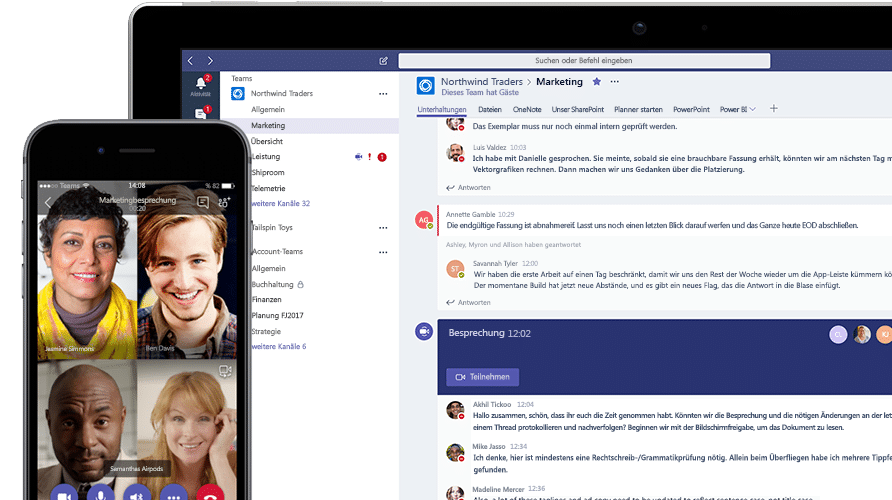The image size is (892, 500).
Task: Open the Unser SharePoint tab
Action: coord(577,109)
